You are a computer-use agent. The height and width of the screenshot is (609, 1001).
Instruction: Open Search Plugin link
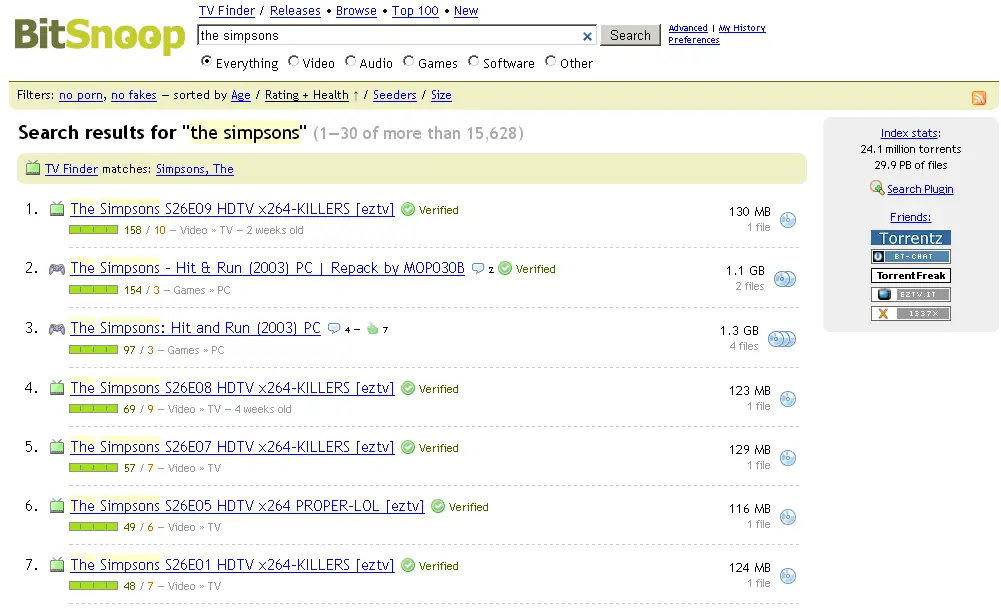point(920,190)
